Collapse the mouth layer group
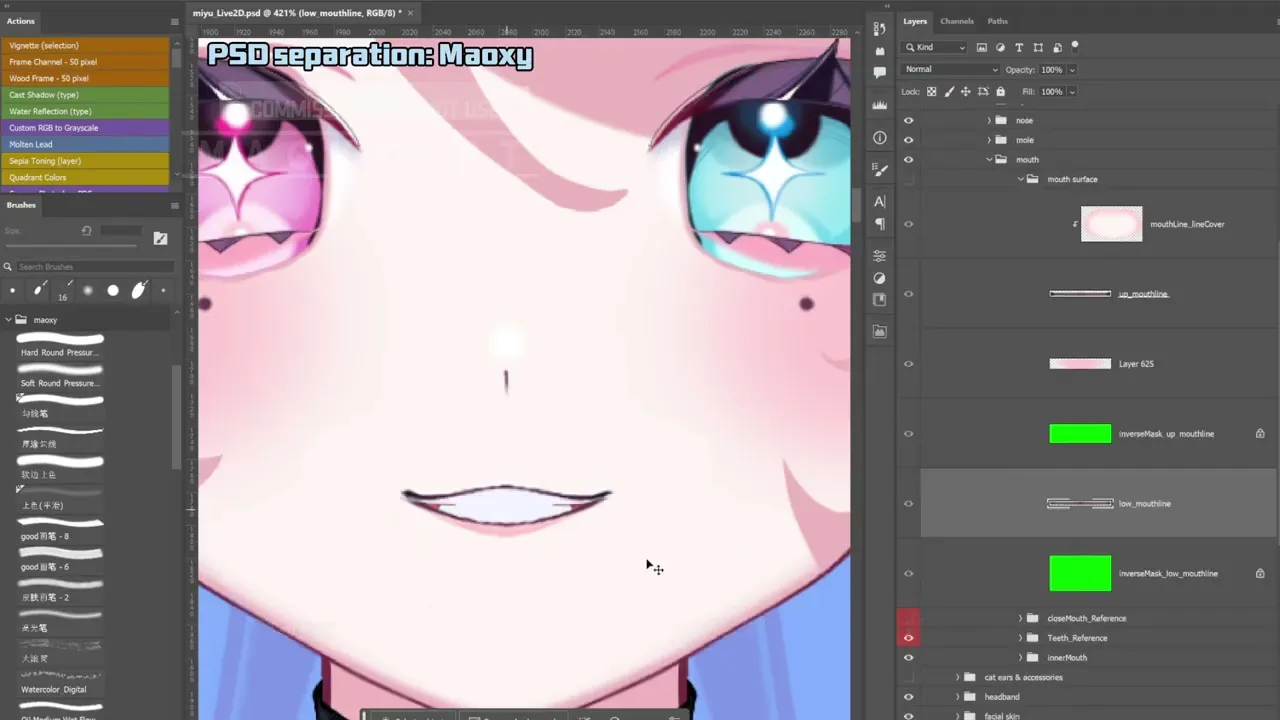This screenshot has width=1280, height=720. click(989, 160)
